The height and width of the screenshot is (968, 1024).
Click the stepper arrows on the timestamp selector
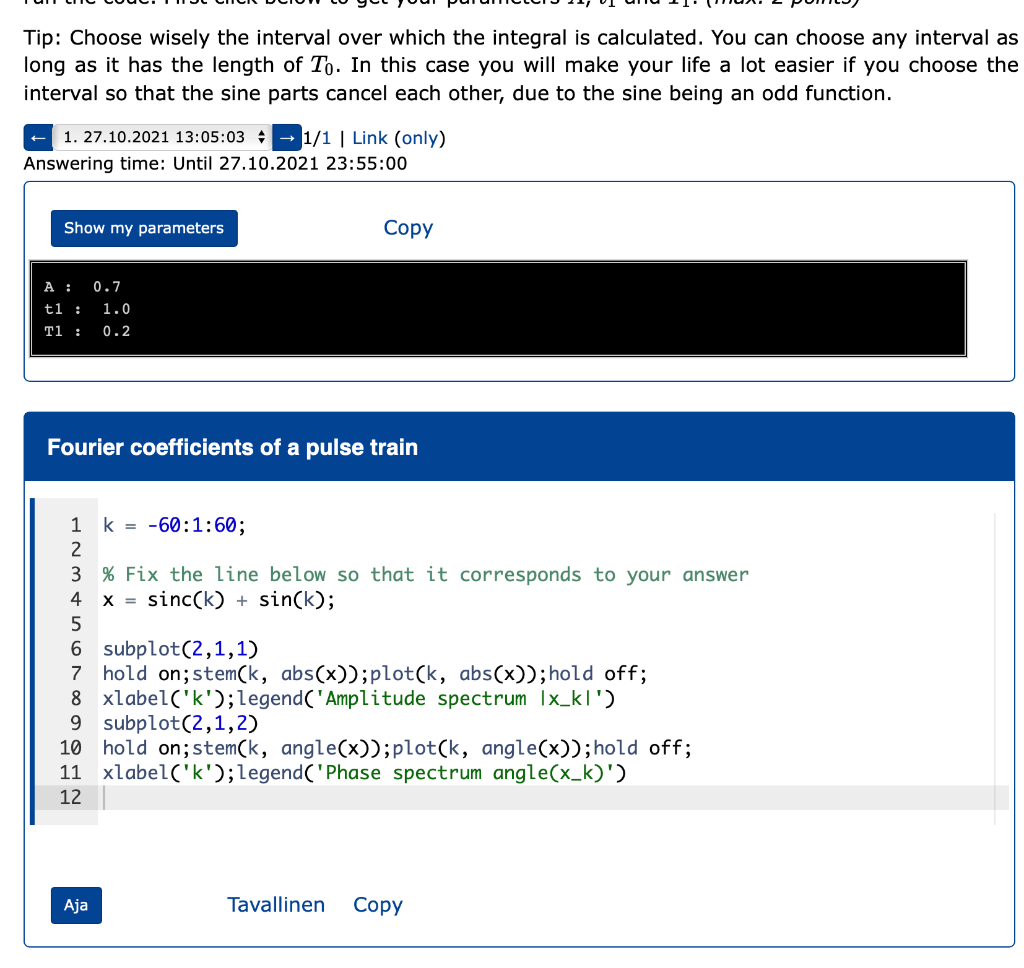260,137
